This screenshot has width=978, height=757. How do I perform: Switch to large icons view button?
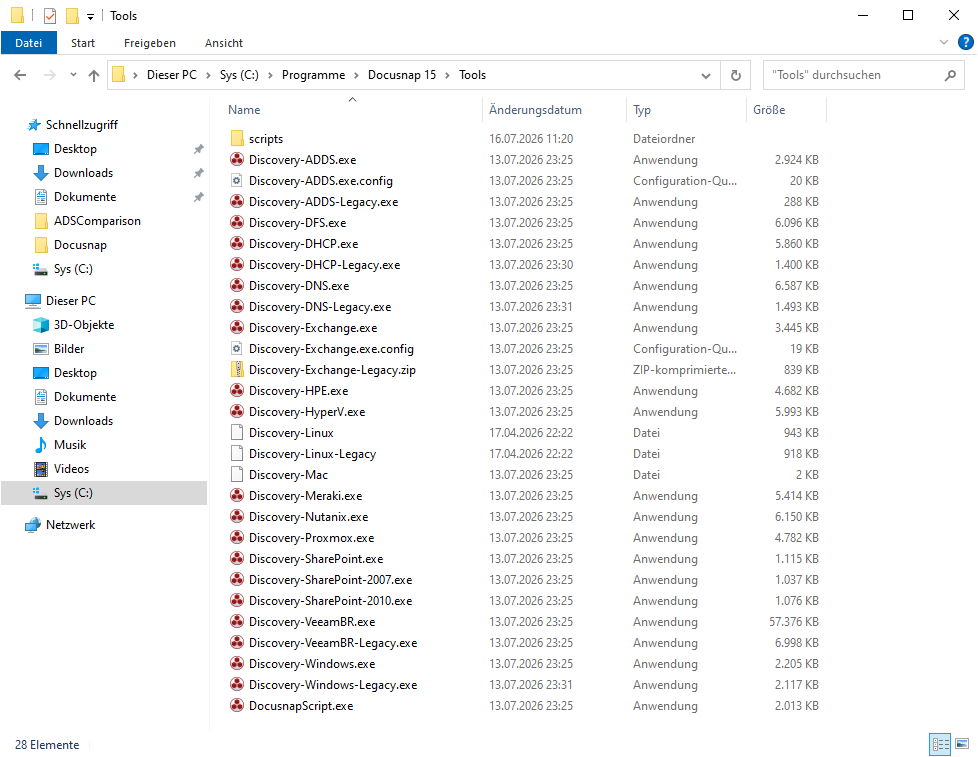(962, 743)
